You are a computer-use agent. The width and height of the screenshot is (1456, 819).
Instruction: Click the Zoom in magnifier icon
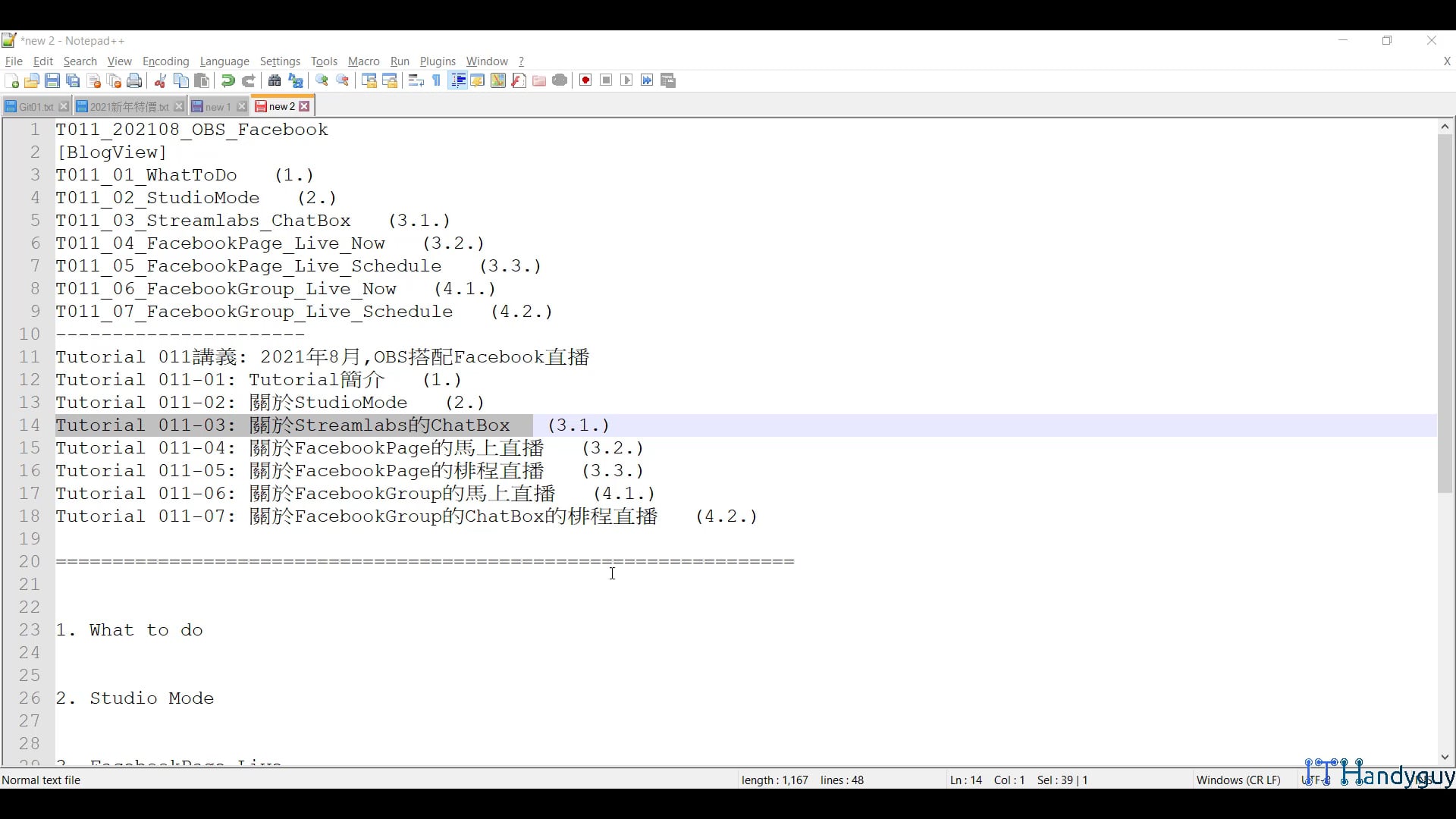click(x=322, y=80)
